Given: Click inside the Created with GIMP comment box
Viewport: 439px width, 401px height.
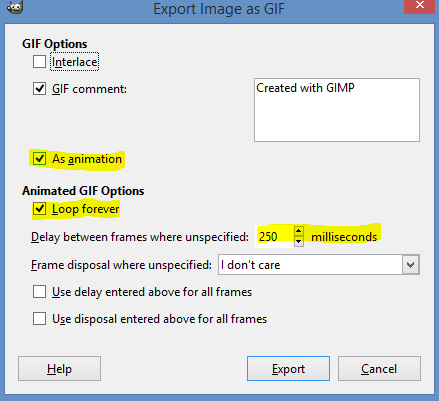Looking at the screenshot, I should [x=337, y=110].
